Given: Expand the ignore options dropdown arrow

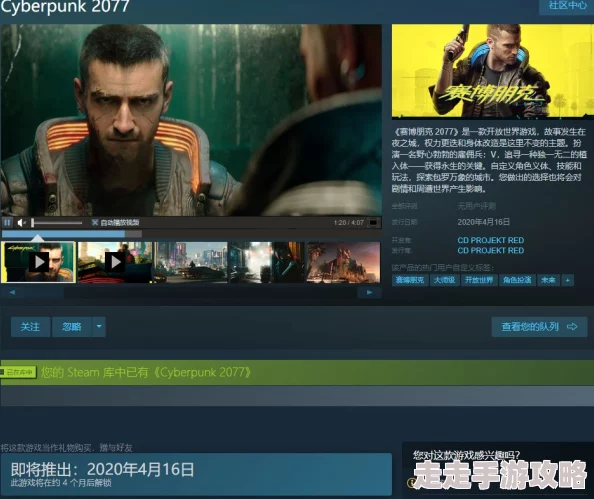Looking at the screenshot, I should click(99, 327).
